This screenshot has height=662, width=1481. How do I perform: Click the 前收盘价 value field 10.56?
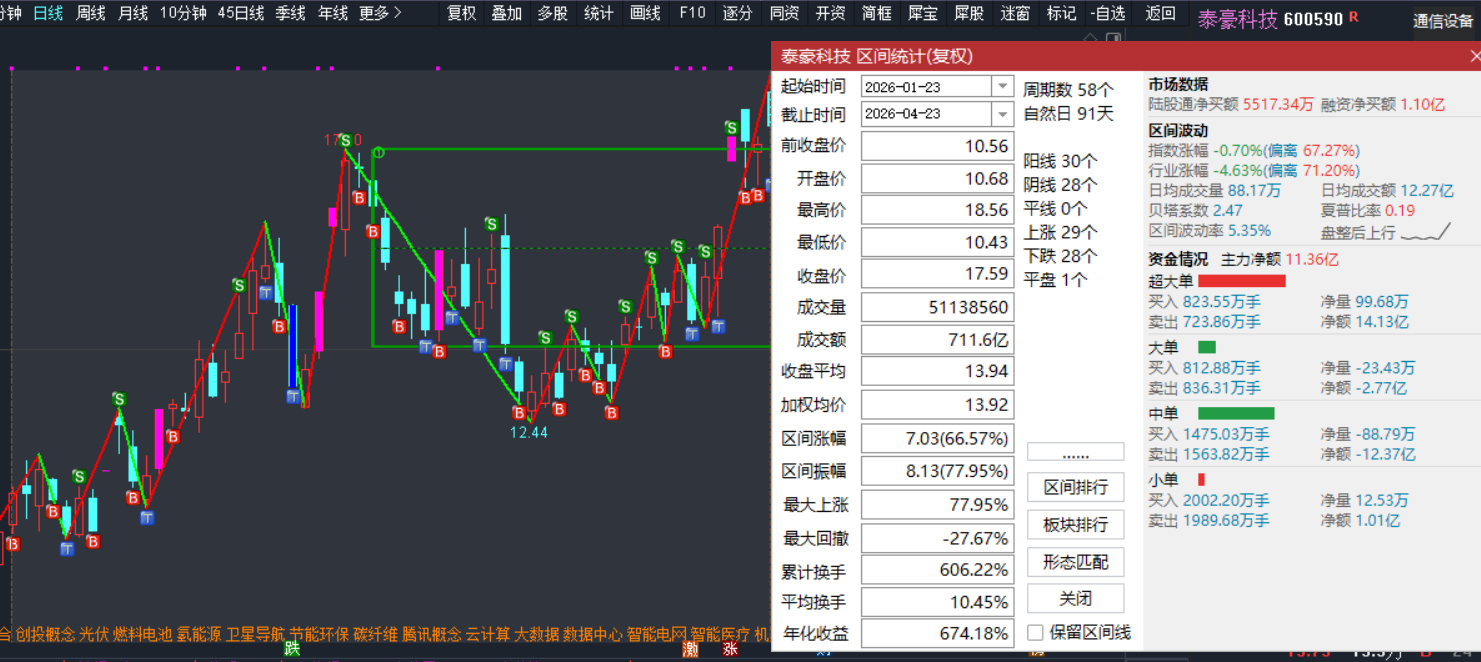click(x=937, y=146)
